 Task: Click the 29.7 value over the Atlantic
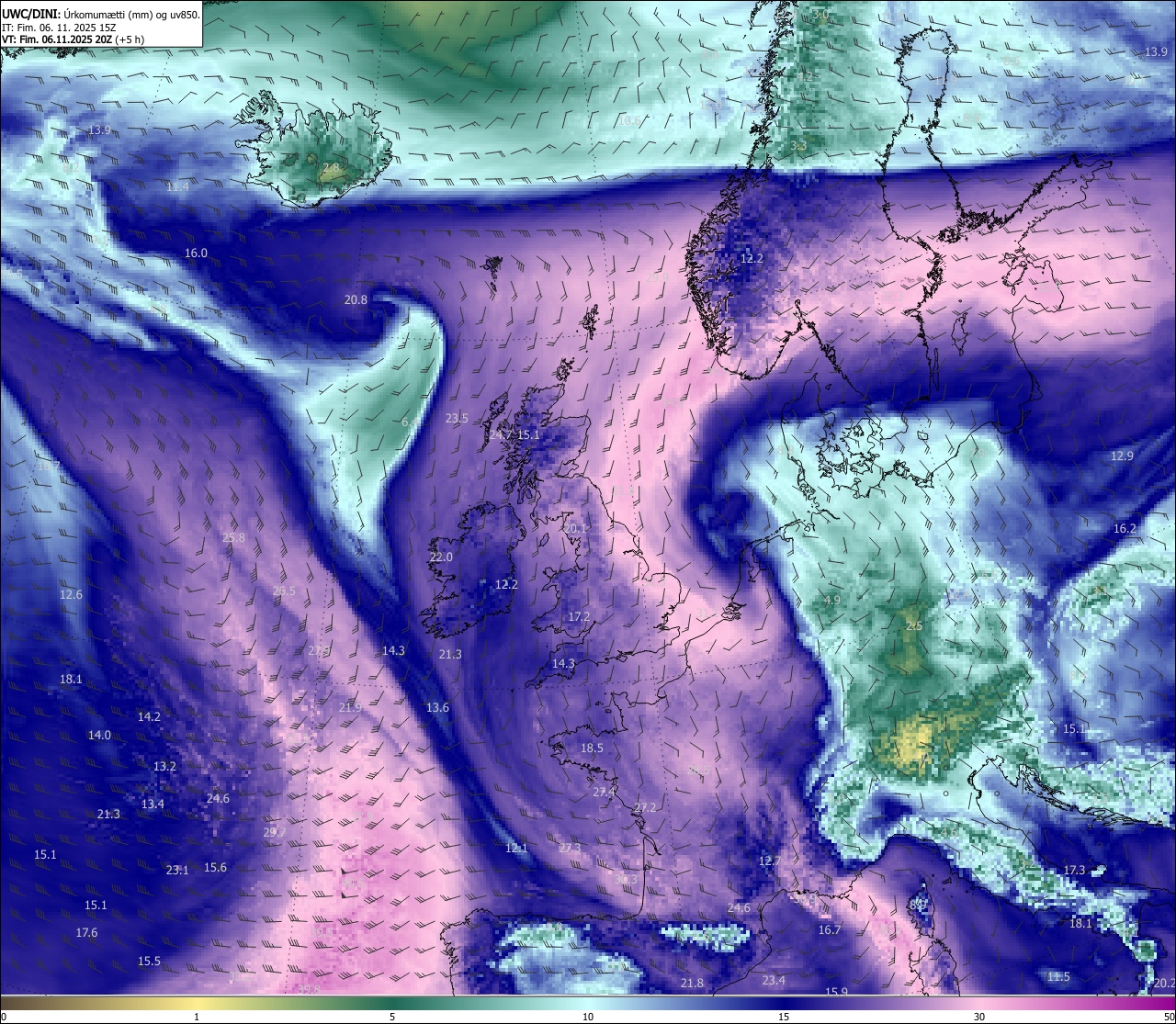tap(274, 833)
